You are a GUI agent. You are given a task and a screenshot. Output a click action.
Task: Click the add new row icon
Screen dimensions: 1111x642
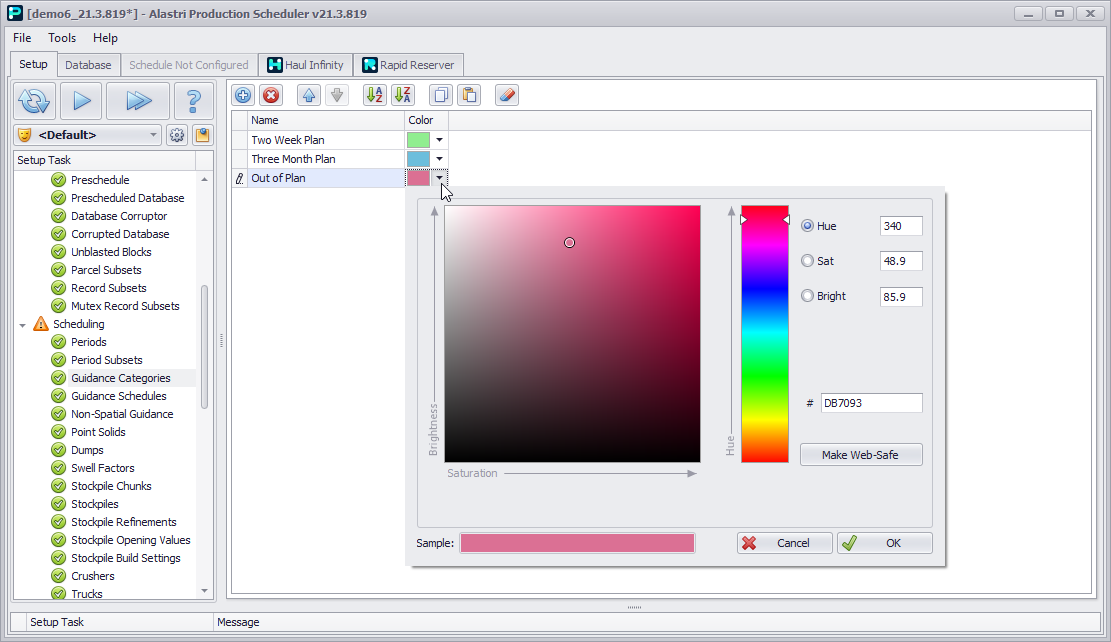pyautogui.click(x=243, y=95)
